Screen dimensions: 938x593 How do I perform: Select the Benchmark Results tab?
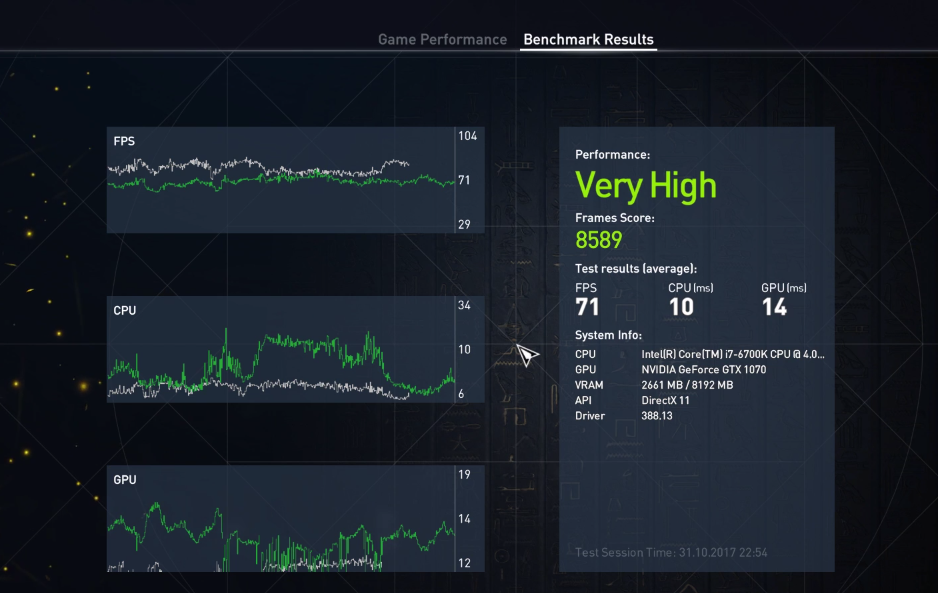pos(588,39)
